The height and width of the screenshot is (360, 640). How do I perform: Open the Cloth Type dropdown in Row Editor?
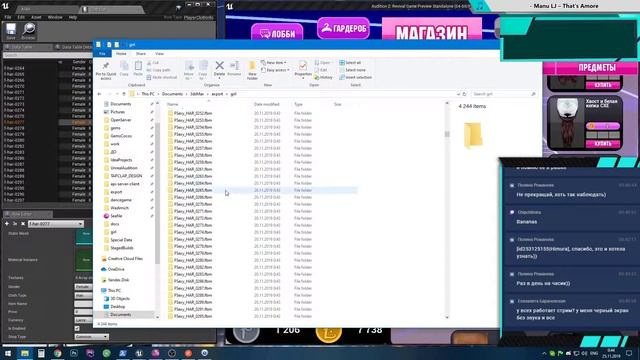[84, 295]
